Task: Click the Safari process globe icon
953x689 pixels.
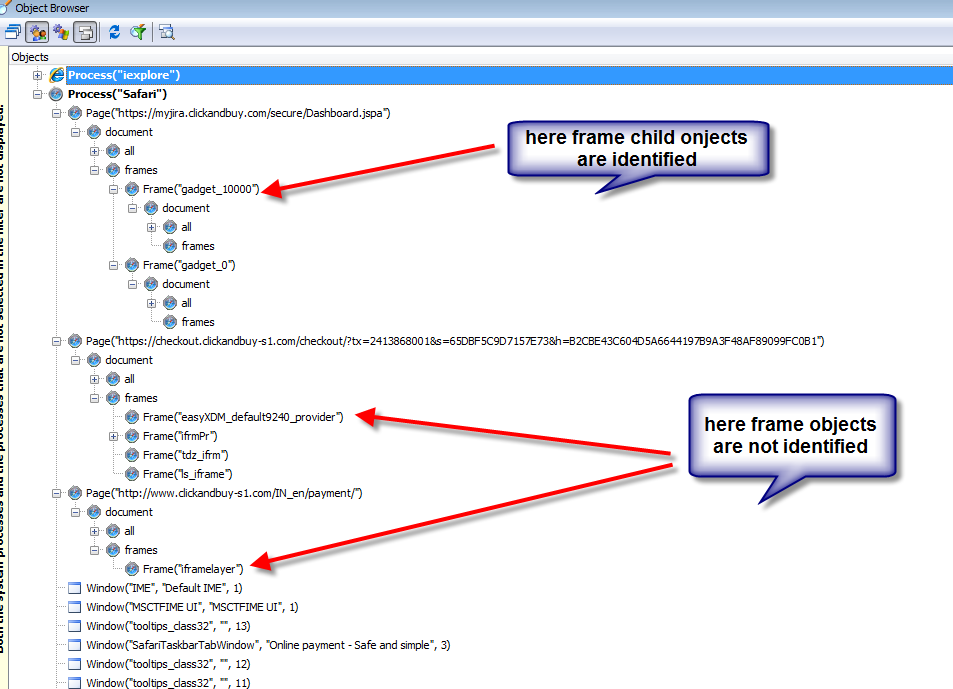Action: [x=57, y=94]
